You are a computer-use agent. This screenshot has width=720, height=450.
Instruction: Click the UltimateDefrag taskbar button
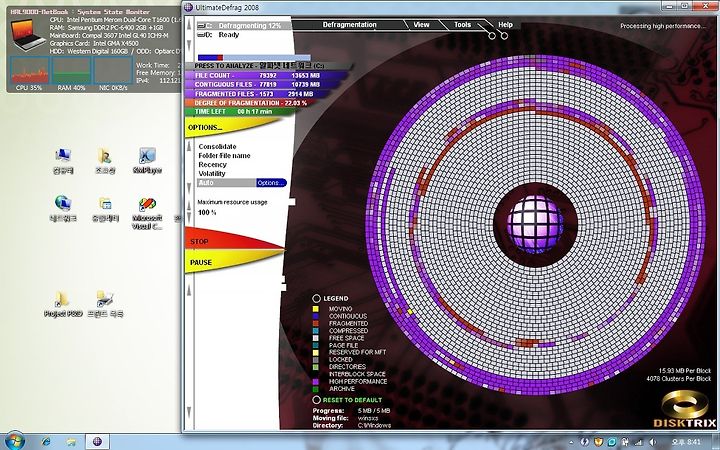[97, 442]
